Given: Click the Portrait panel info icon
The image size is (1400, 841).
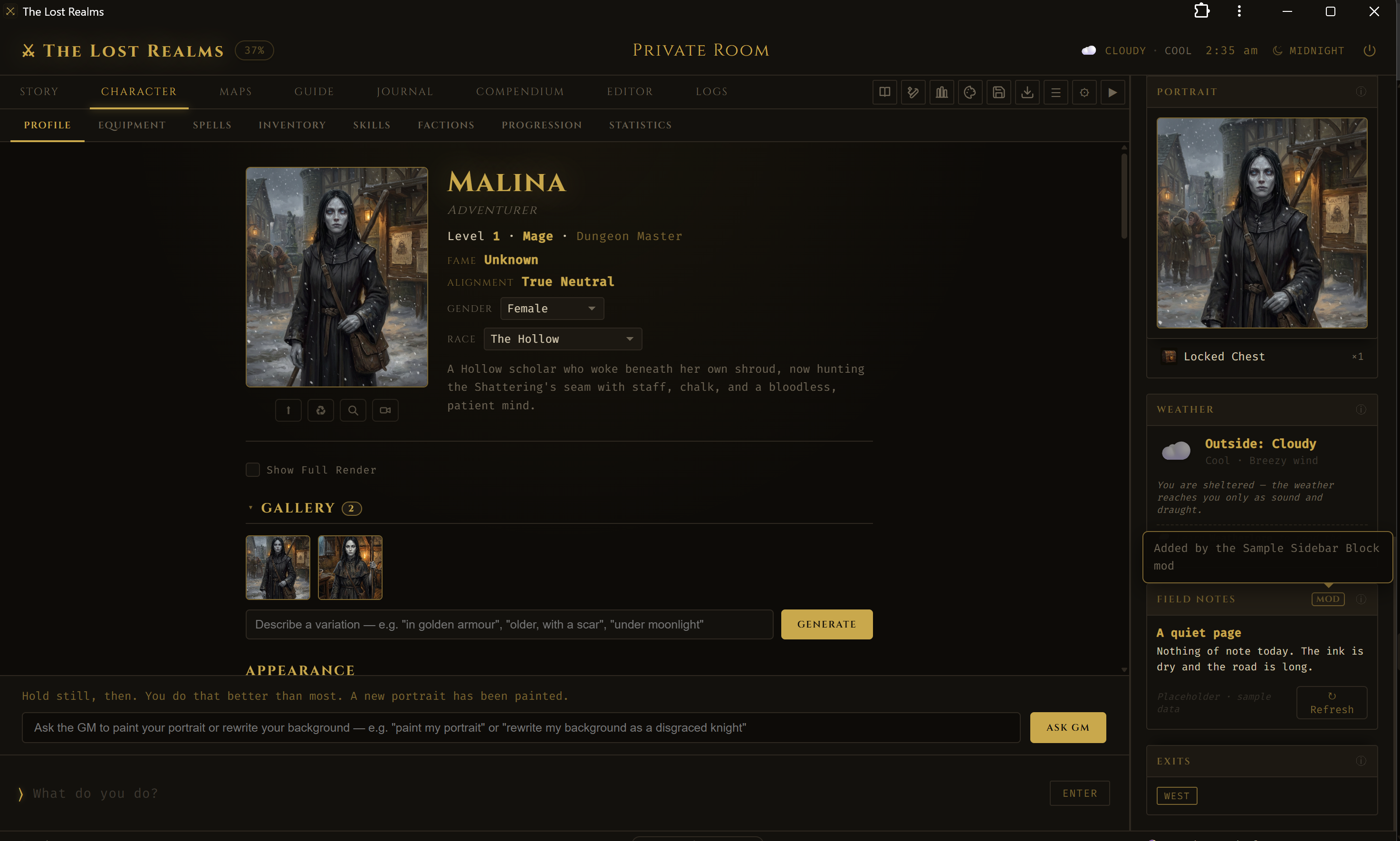Looking at the screenshot, I should click(1361, 92).
